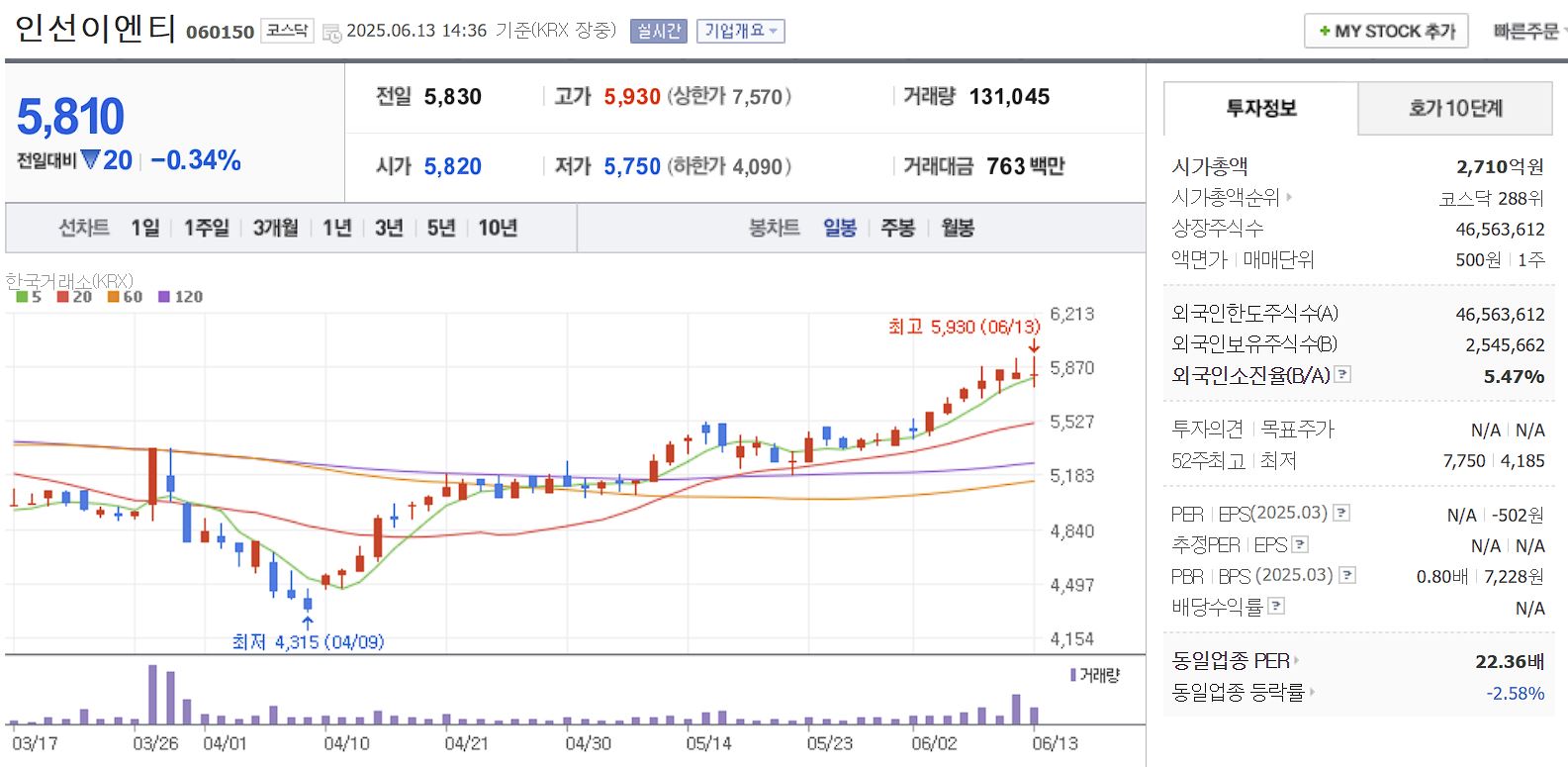Click the 코스닥 market badge
The width and height of the screenshot is (1568, 767).
point(287,31)
